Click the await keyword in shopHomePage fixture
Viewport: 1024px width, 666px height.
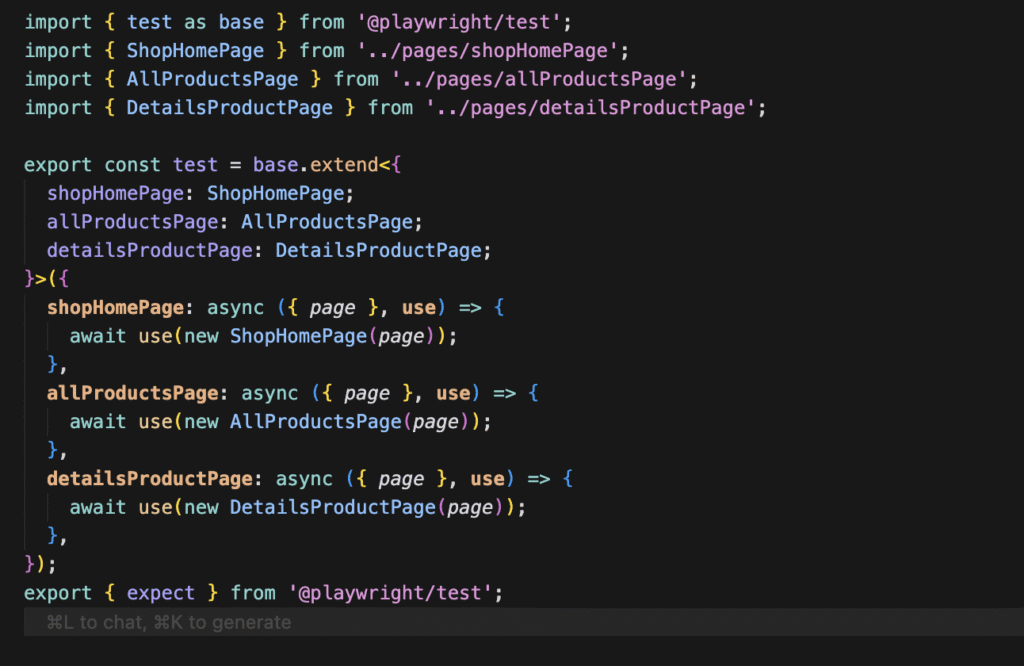[97, 336]
